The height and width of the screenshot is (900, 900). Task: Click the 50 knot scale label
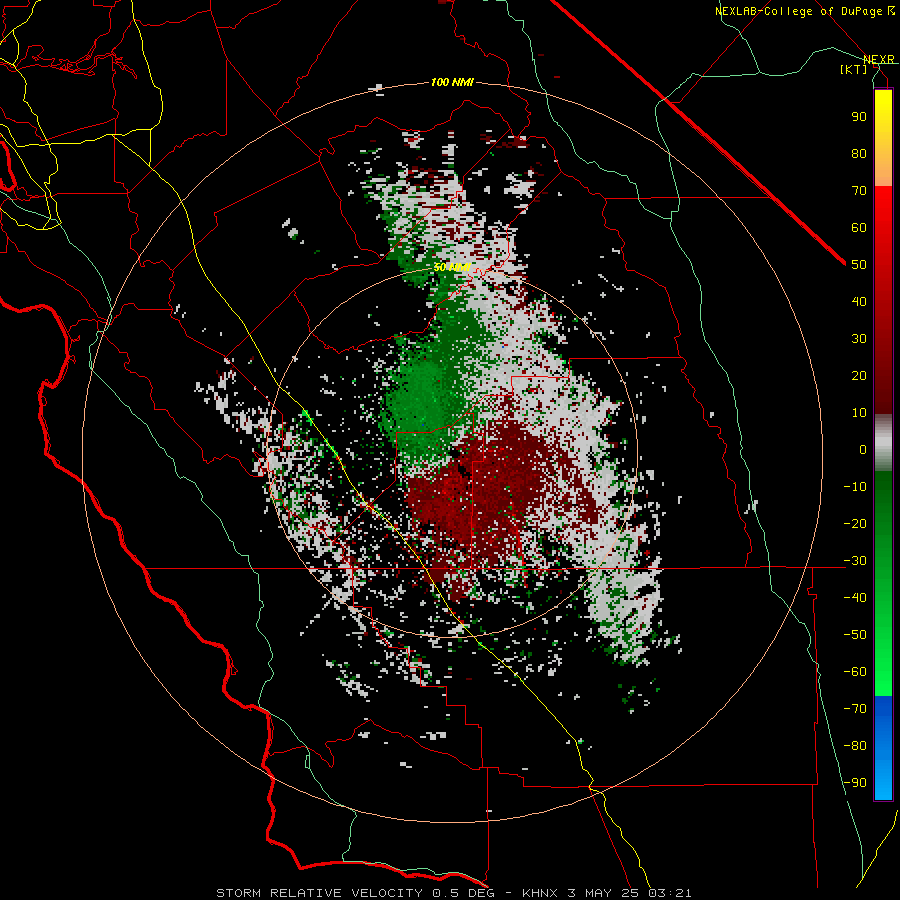[x=859, y=265]
